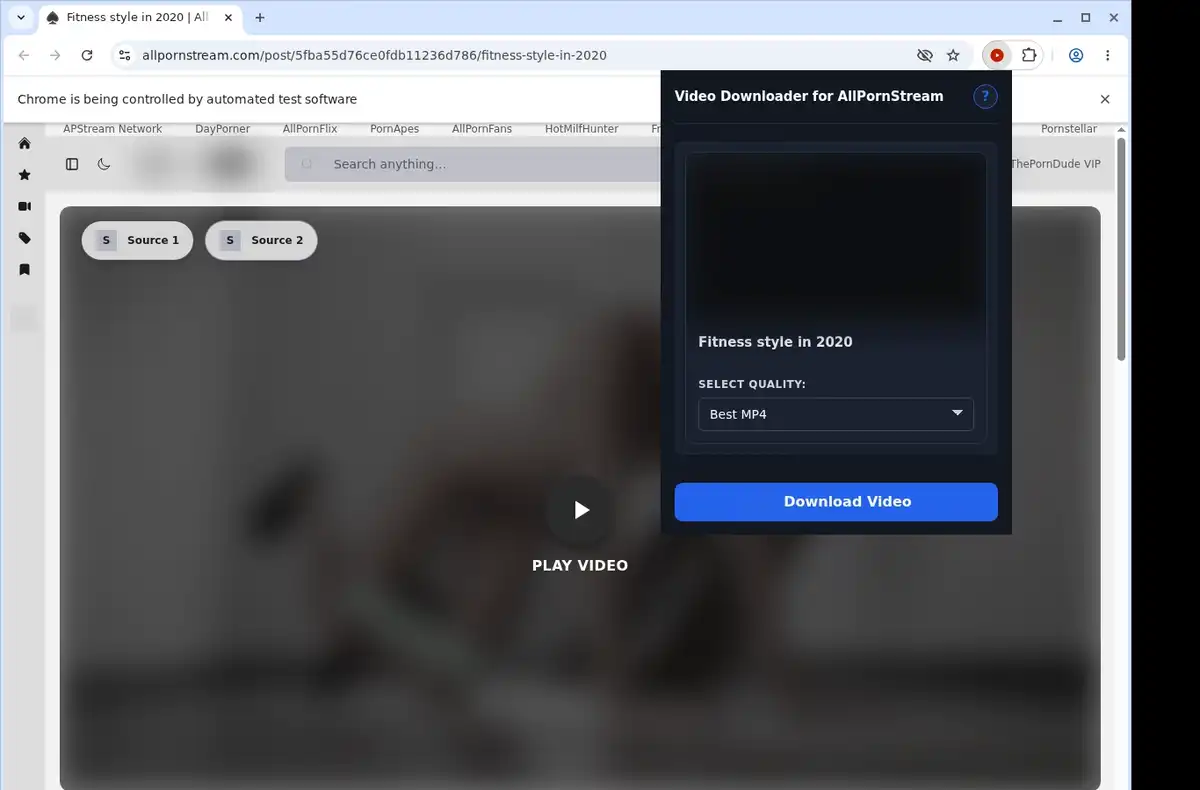Open the Home icon in the site sidebar

(25, 143)
